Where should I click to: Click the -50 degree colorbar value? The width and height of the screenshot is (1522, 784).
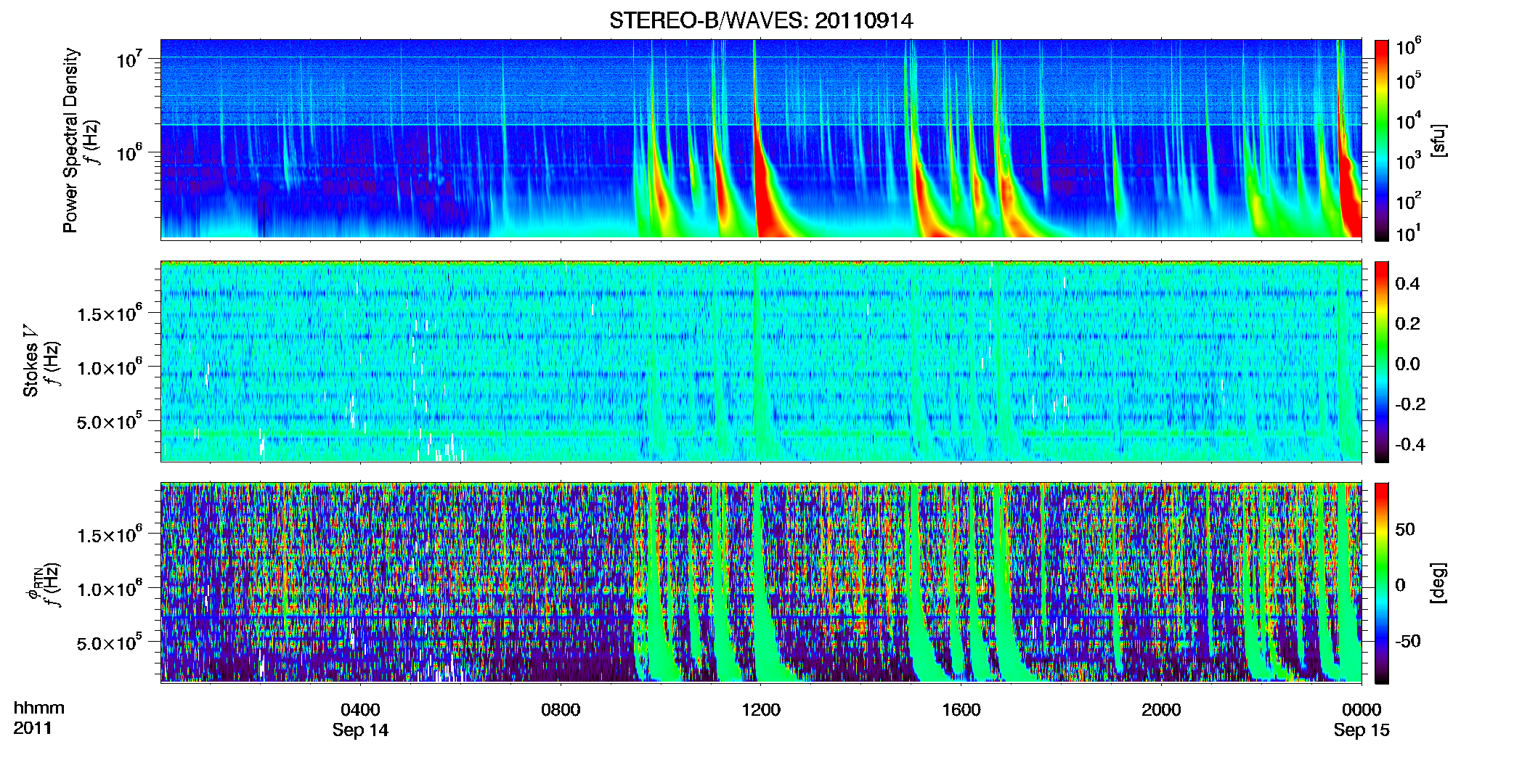[1408, 641]
